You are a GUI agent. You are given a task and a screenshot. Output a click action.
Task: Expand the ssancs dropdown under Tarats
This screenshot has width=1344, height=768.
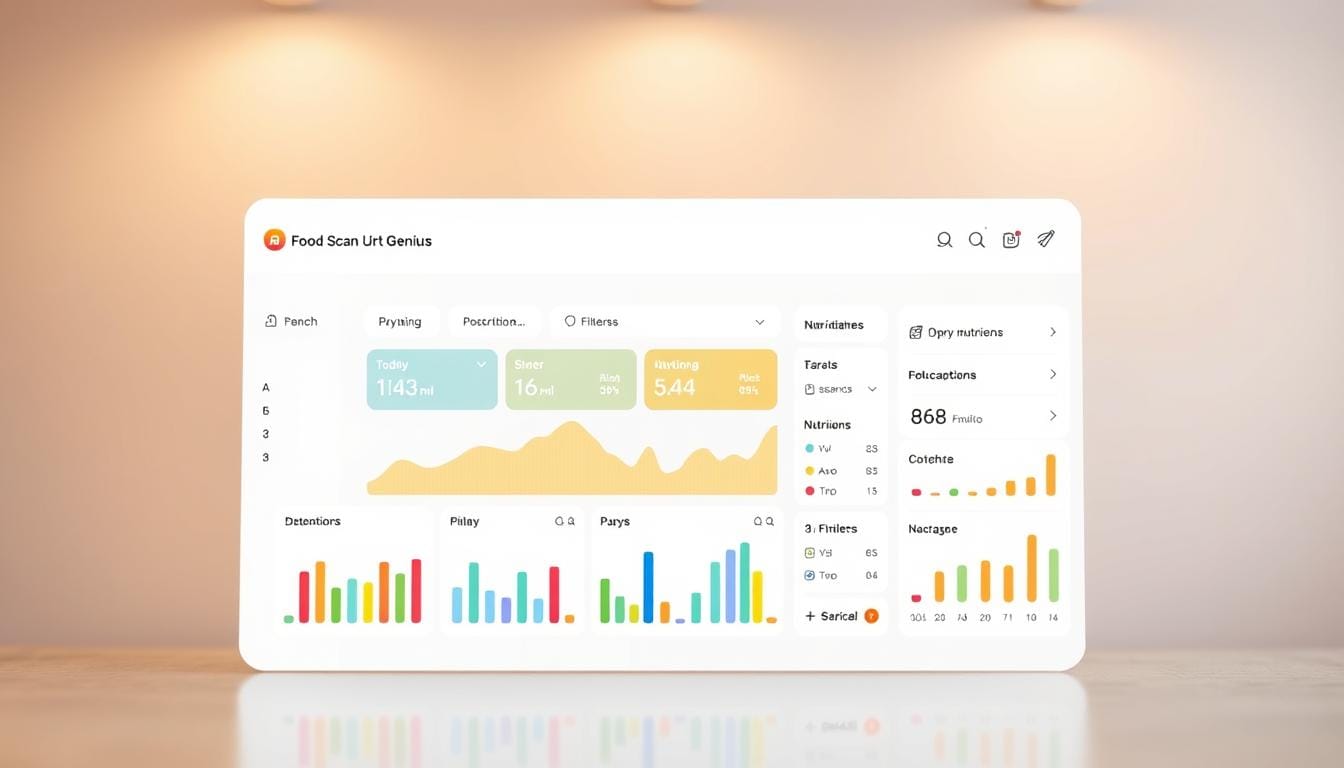click(x=871, y=389)
